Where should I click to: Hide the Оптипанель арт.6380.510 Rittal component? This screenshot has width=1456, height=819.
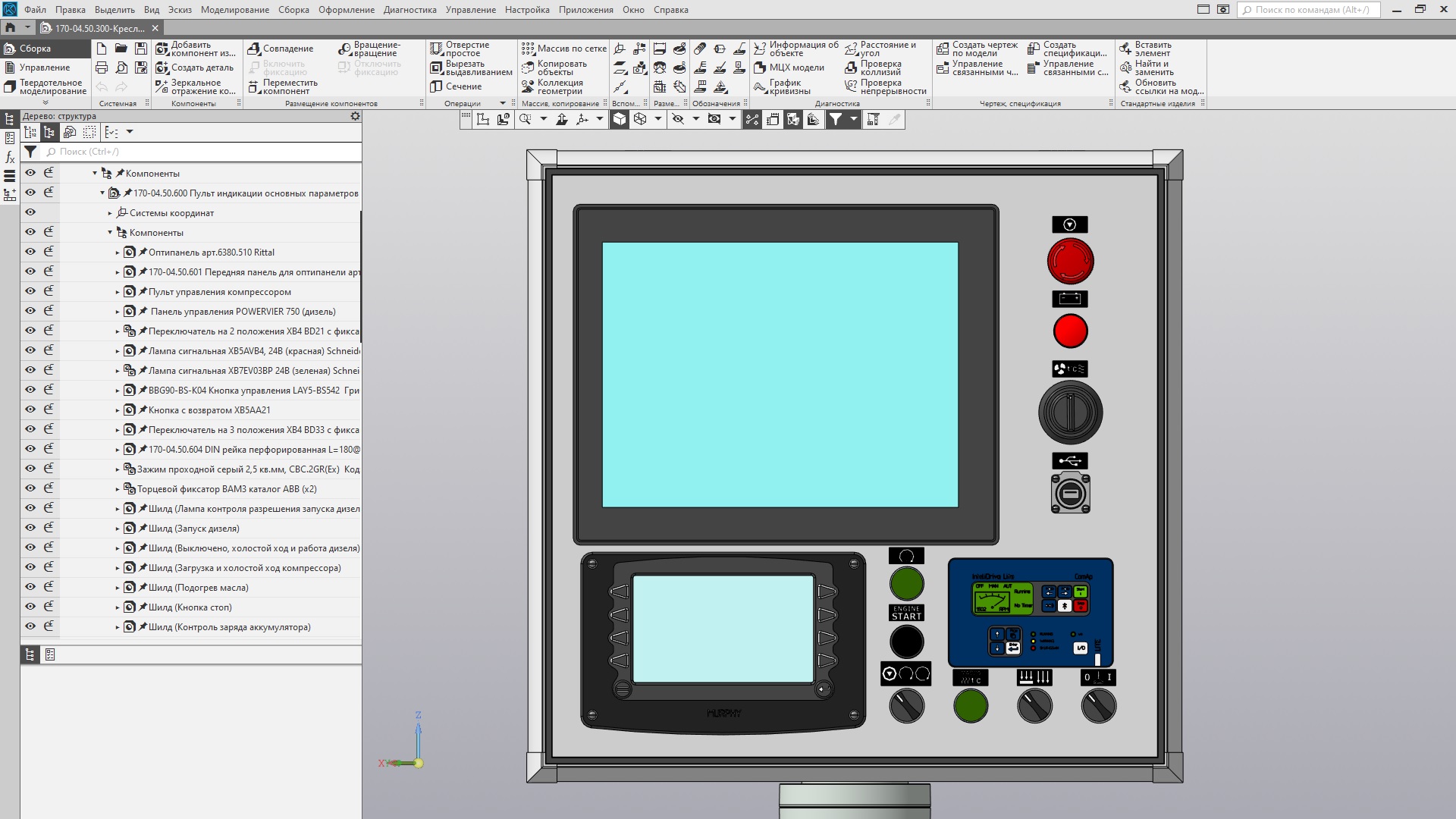(30, 252)
